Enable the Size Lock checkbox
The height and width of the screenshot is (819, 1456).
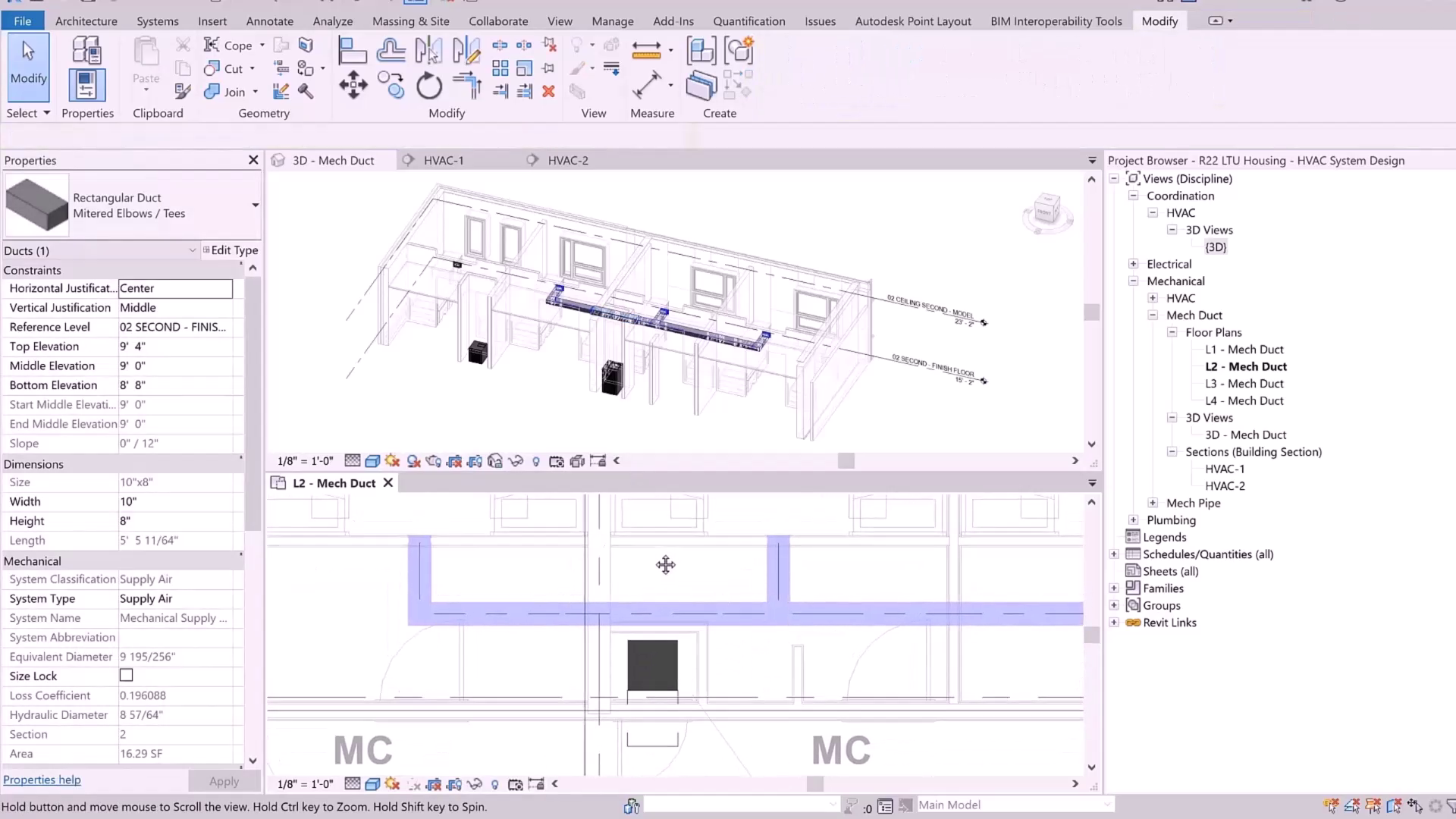point(126,675)
